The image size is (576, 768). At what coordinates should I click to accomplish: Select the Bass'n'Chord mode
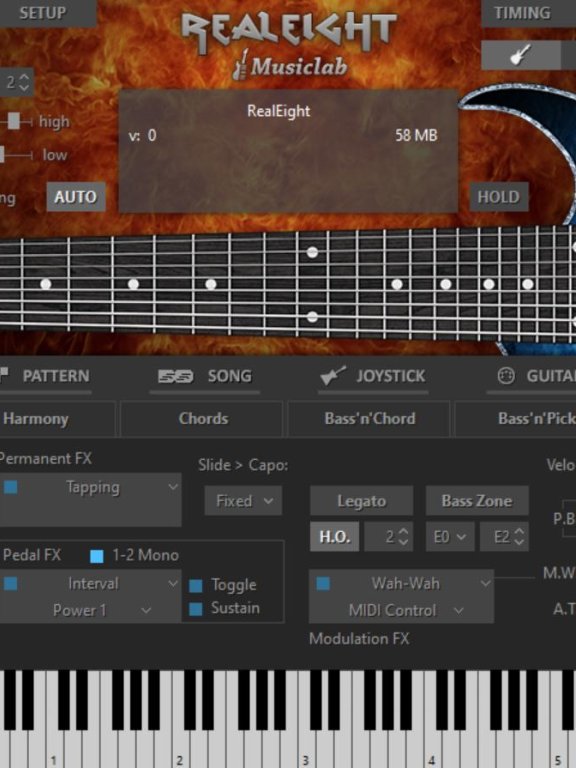click(x=369, y=419)
